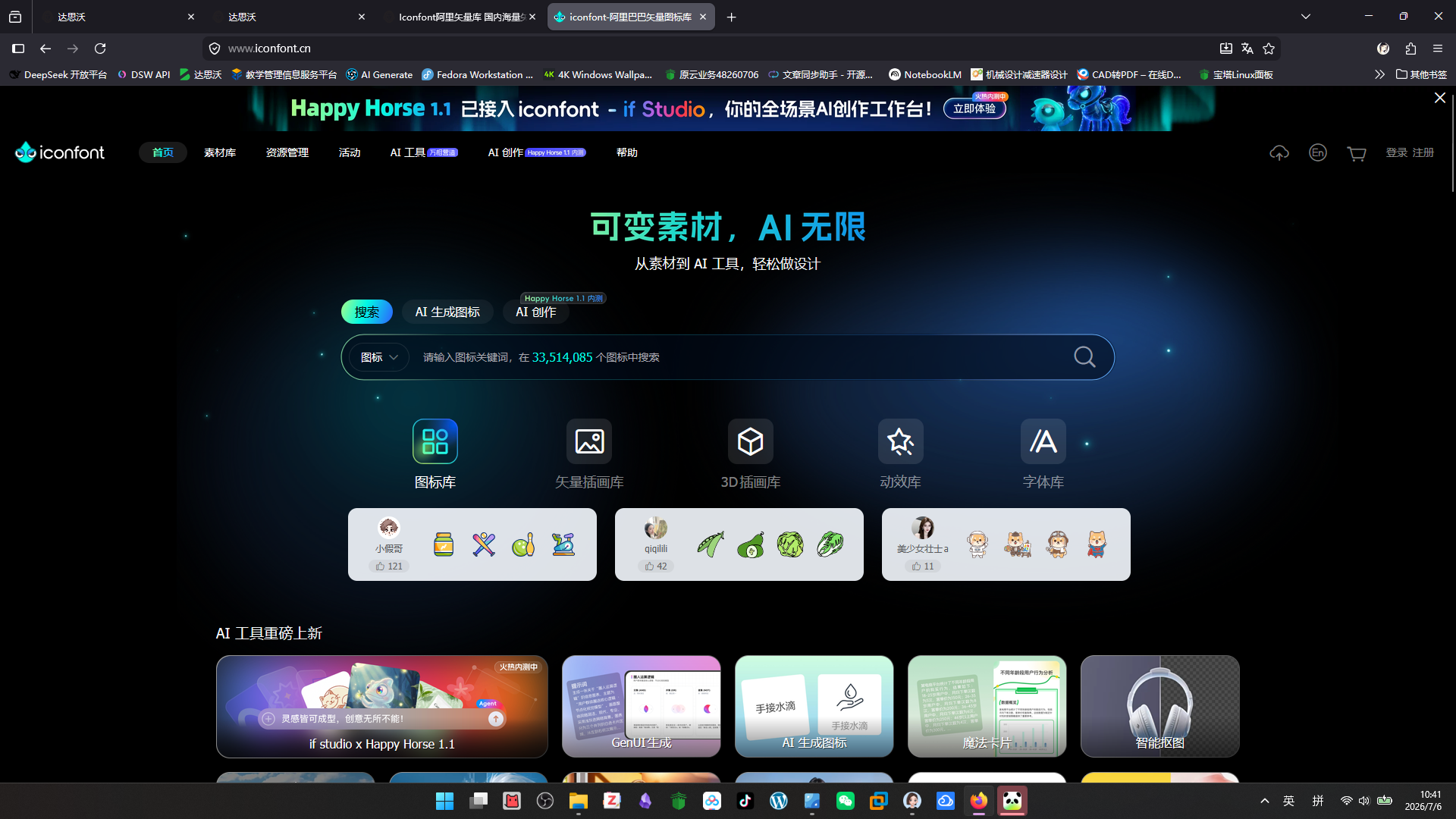
Task: Select the AI 创作 tab above search bar
Action: pos(535,312)
